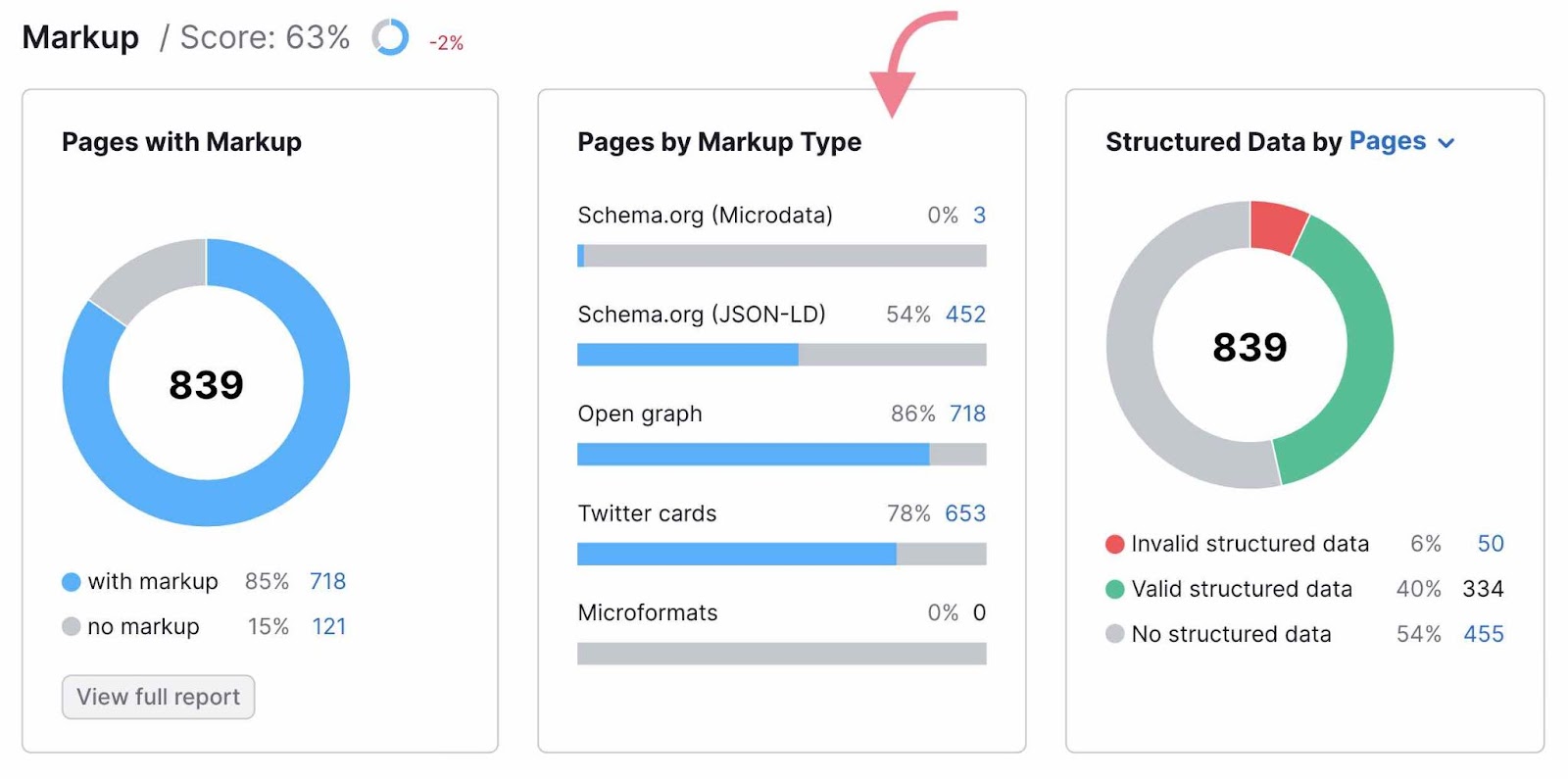Image resolution: width=1568 pixels, height=779 pixels.
Task: Select the gray 'no markup' legend dot
Action: click(70, 626)
